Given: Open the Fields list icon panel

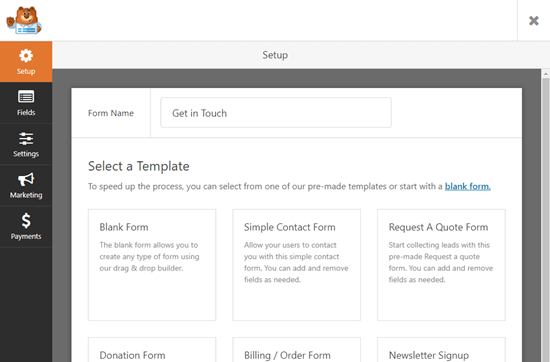Looking at the screenshot, I should pos(26,103).
